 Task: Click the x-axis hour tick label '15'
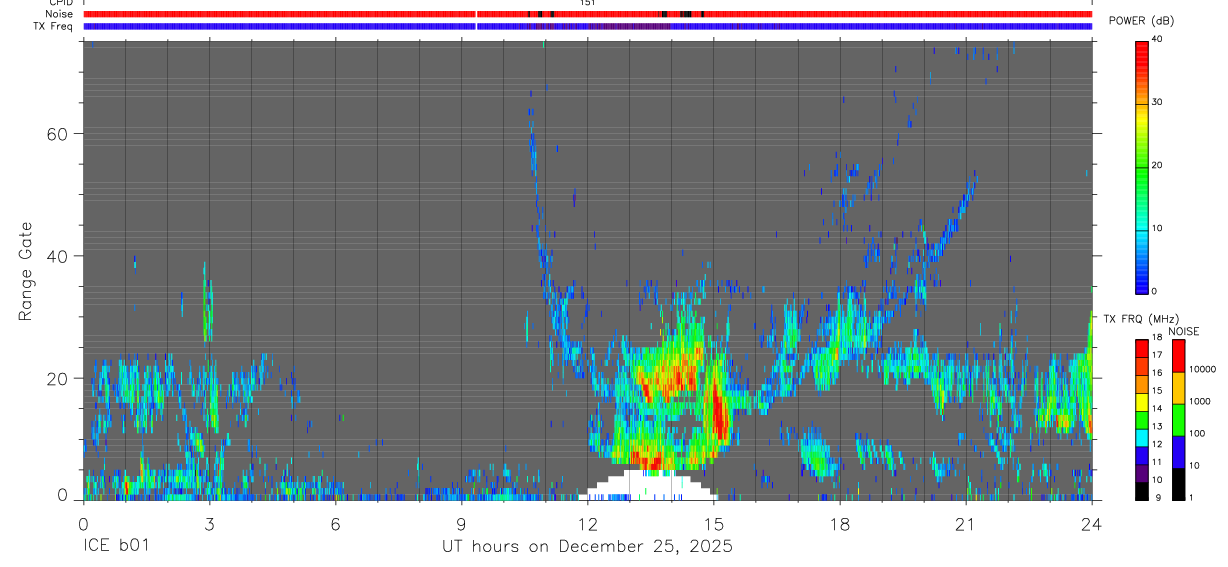click(714, 524)
